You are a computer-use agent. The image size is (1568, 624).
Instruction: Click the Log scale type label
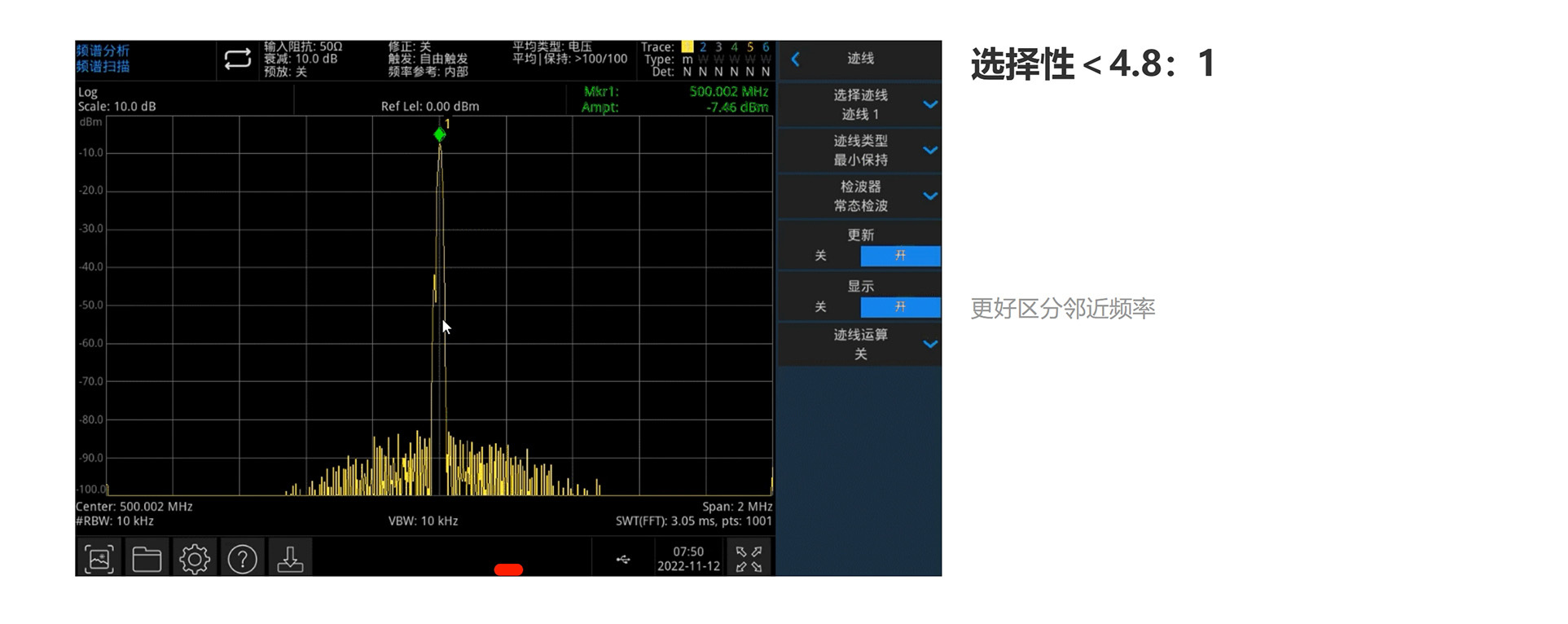(87, 93)
